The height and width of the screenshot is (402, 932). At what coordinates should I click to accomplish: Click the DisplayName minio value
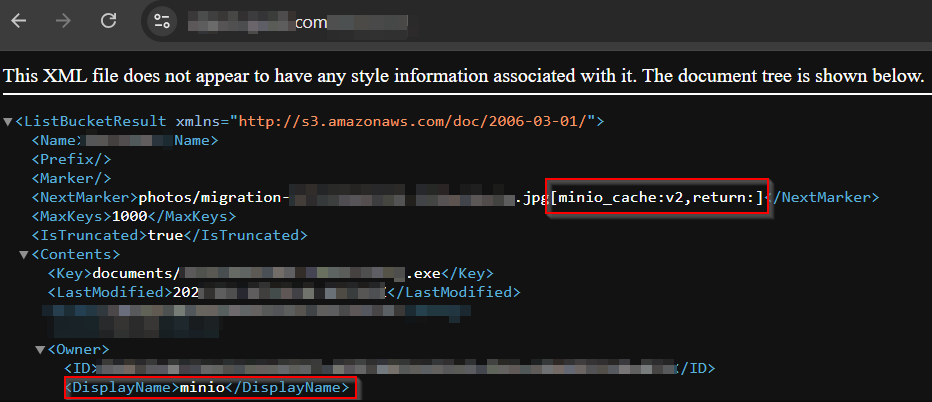(x=202, y=388)
